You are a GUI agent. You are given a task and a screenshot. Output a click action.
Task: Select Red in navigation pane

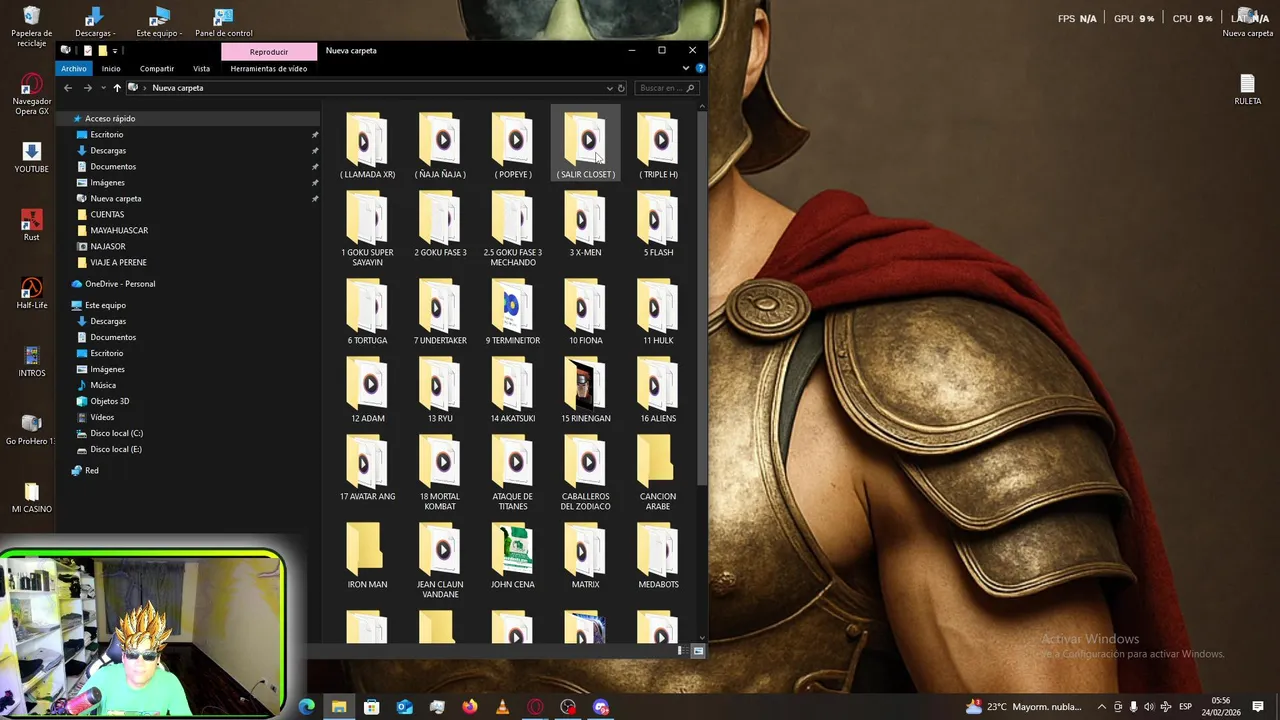tap(91, 470)
